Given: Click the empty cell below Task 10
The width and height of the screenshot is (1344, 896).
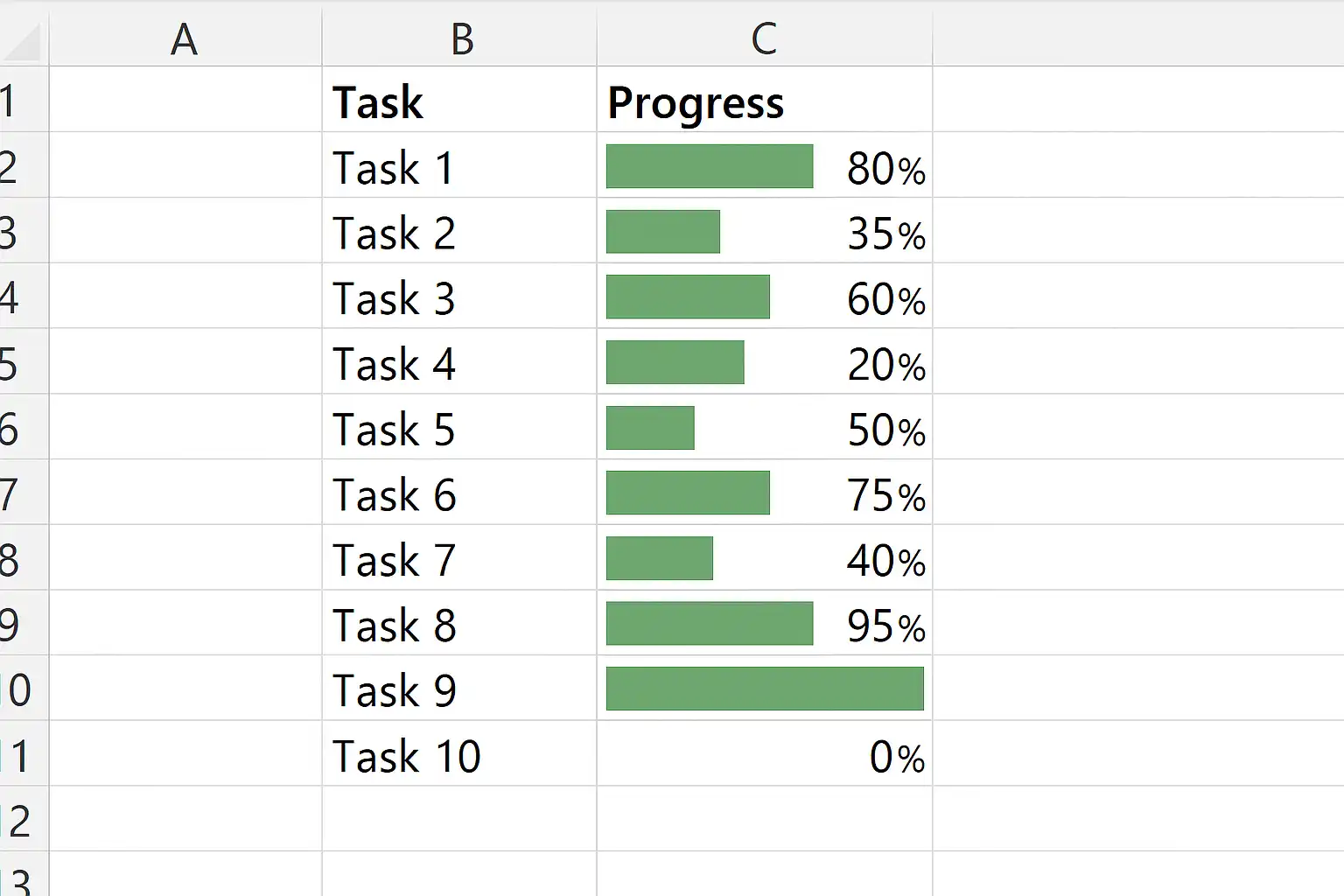Looking at the screenshot, I should (x=458, y=820).
